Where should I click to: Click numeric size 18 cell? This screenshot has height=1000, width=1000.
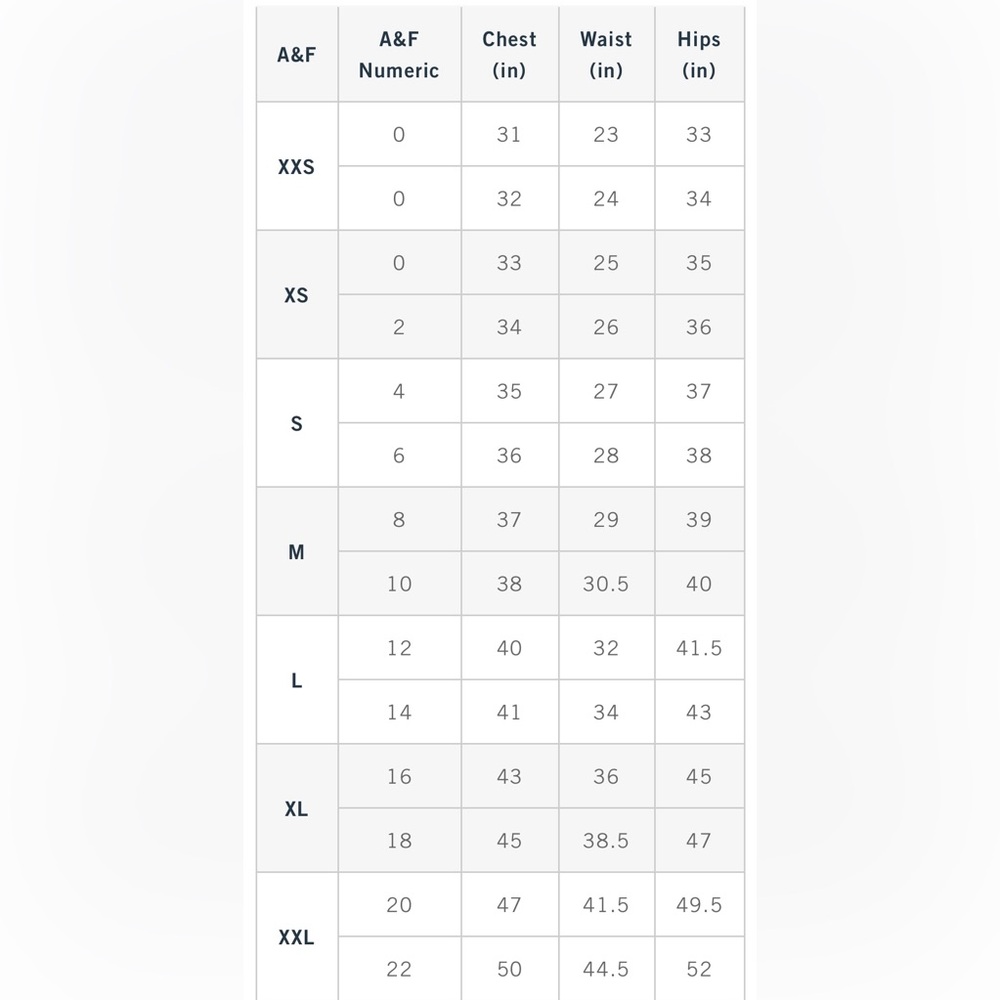[399, 841]
